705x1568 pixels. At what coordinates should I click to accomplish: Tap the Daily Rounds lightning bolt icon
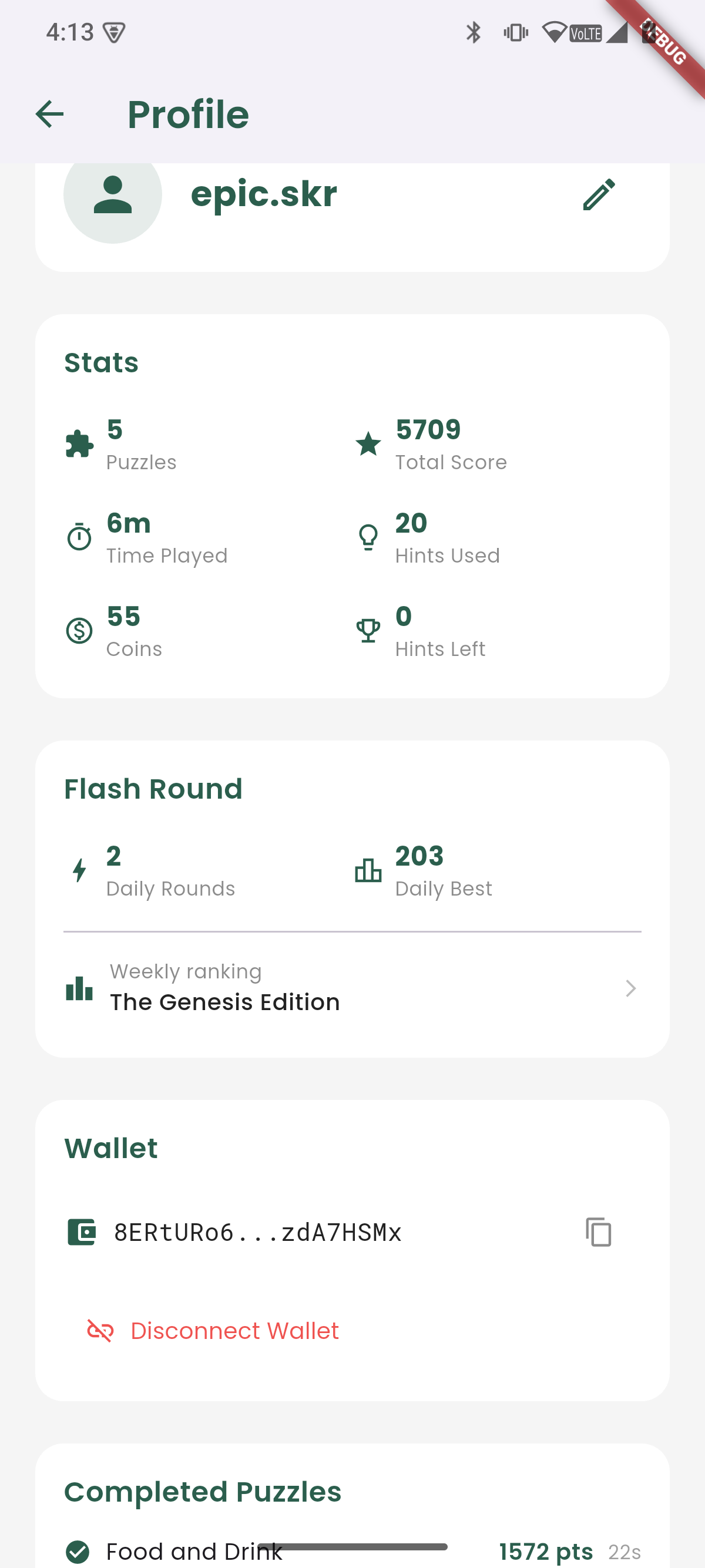click(79, 870)
